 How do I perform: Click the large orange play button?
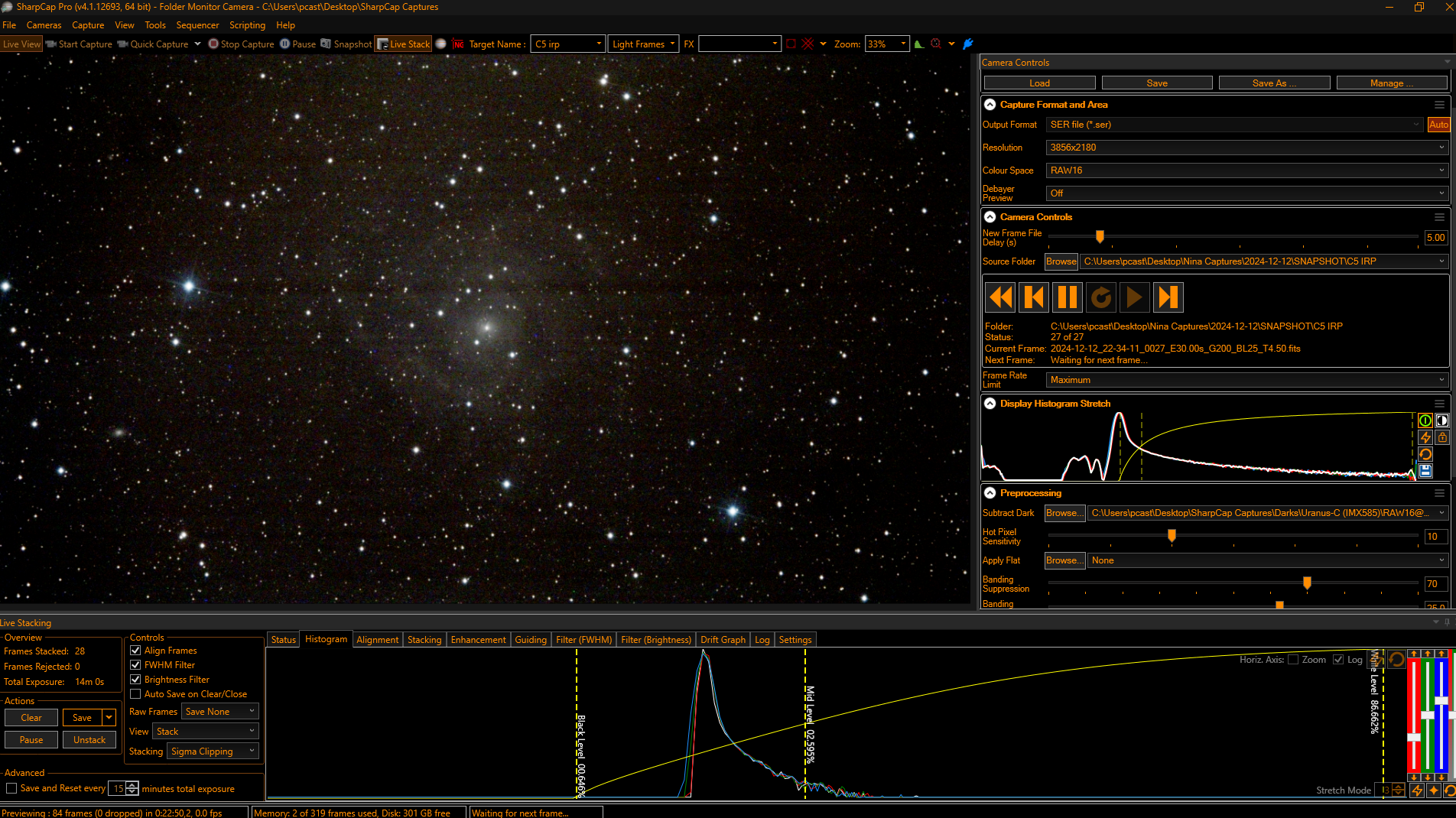coord(1135,297)
